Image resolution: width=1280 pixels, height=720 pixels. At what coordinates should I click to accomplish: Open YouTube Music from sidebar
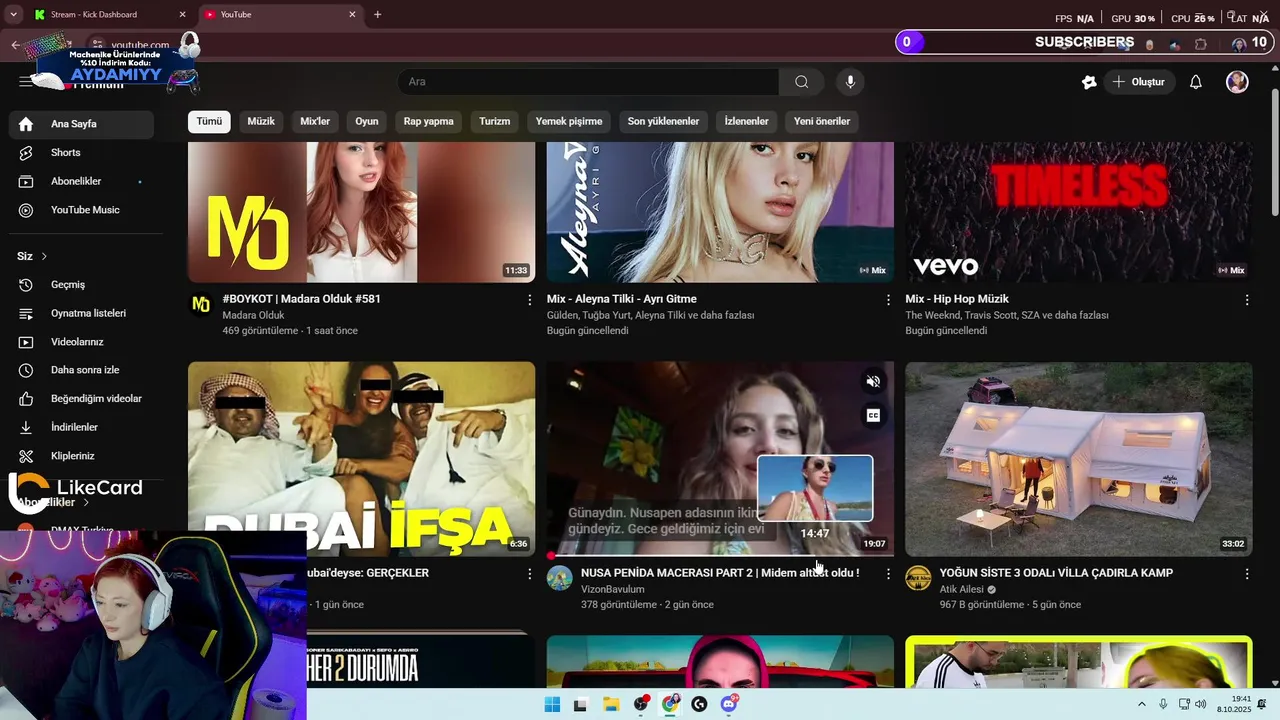point(81,210)
